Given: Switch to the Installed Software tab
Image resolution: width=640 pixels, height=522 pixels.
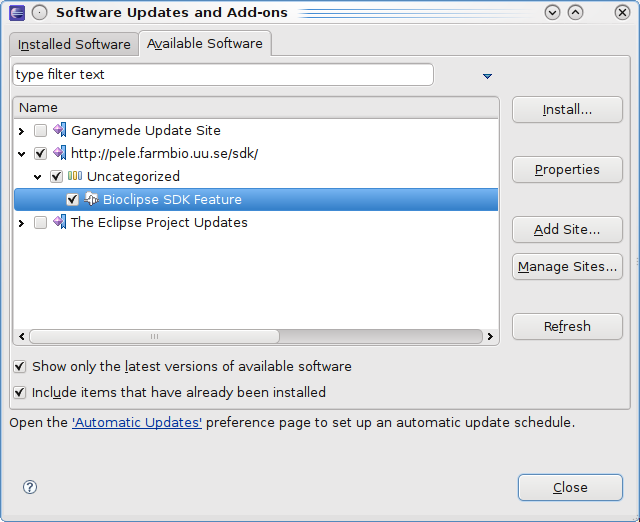Looking at the screenshot, I should 74,45.
